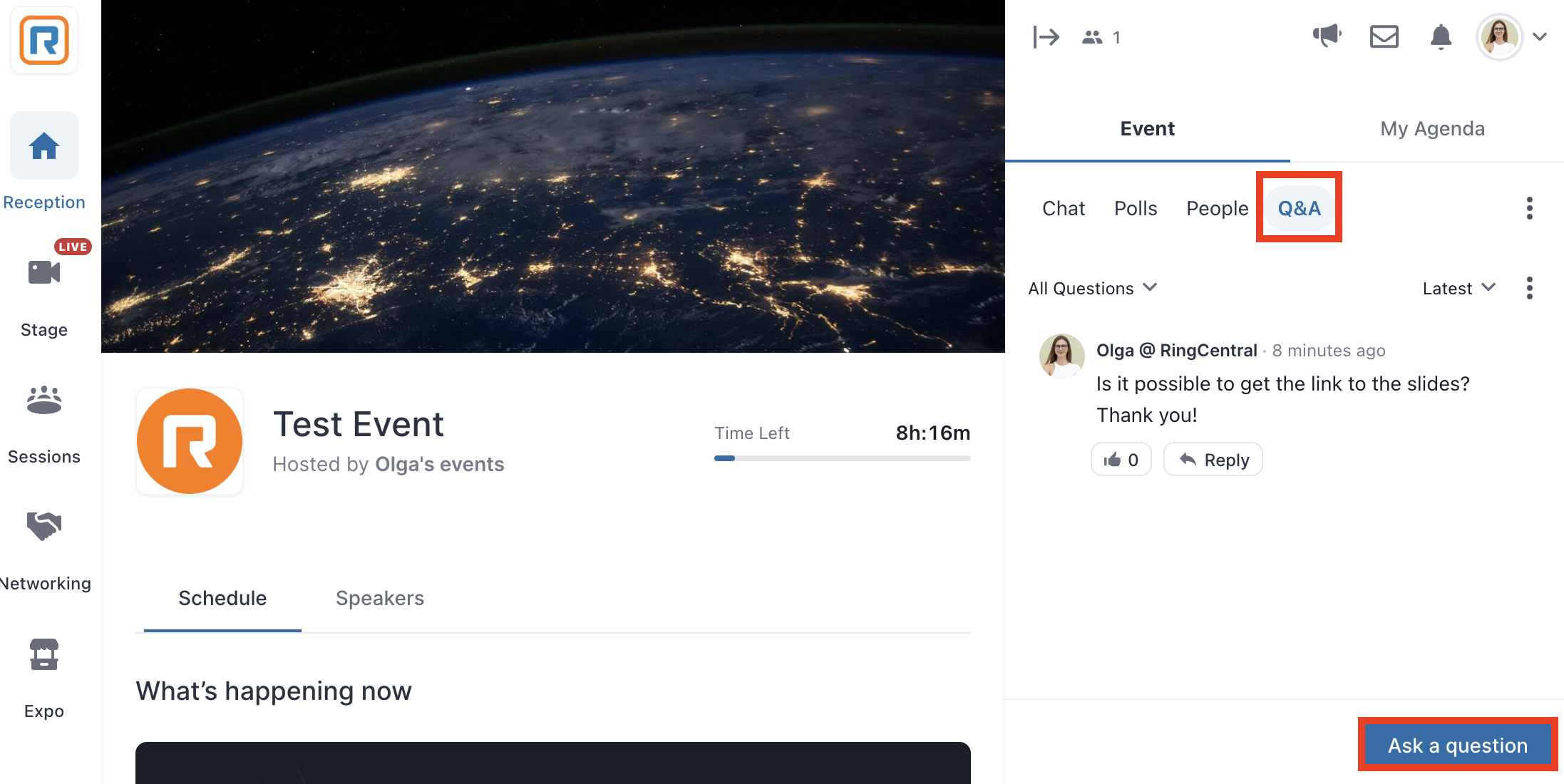
Task: Click the earth banner image
Action: [553, 176]
